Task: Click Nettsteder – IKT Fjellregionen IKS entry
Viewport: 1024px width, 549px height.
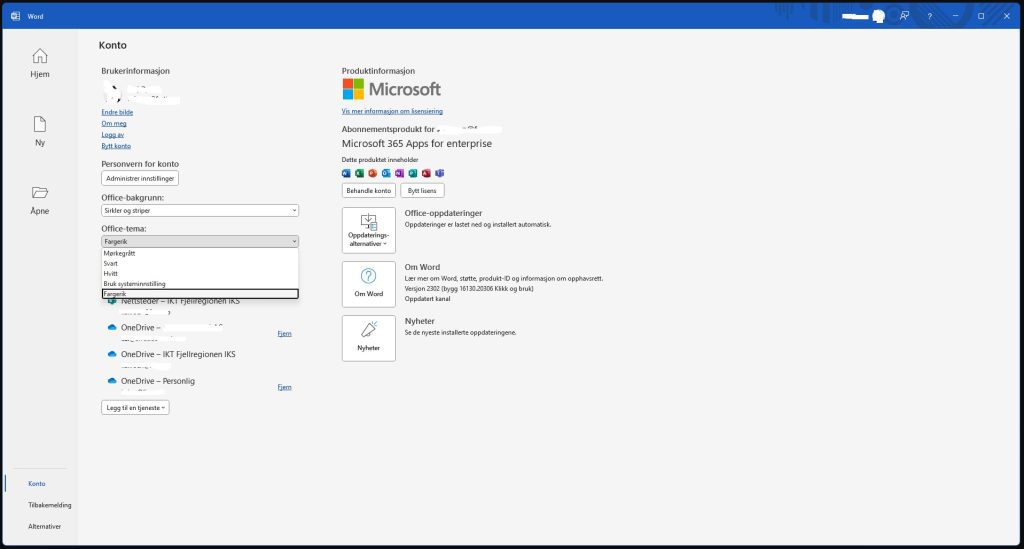Action: [180, 301]
